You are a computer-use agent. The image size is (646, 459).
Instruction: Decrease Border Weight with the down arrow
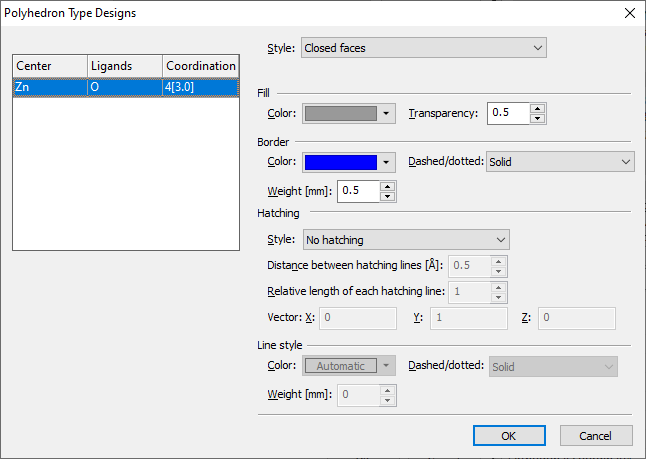click(388, 195)
